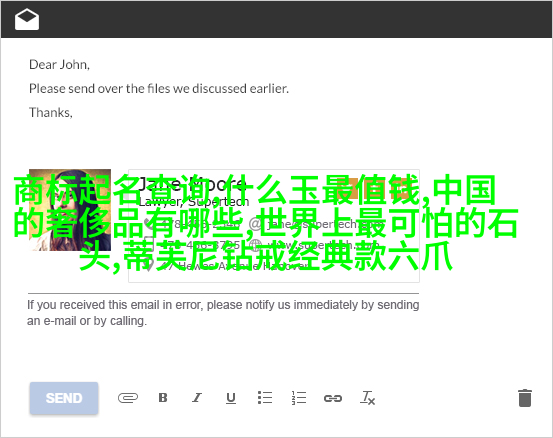Screen dimensions: 553x438
Task: Click the signature profile photo
Action: [70, 210]
